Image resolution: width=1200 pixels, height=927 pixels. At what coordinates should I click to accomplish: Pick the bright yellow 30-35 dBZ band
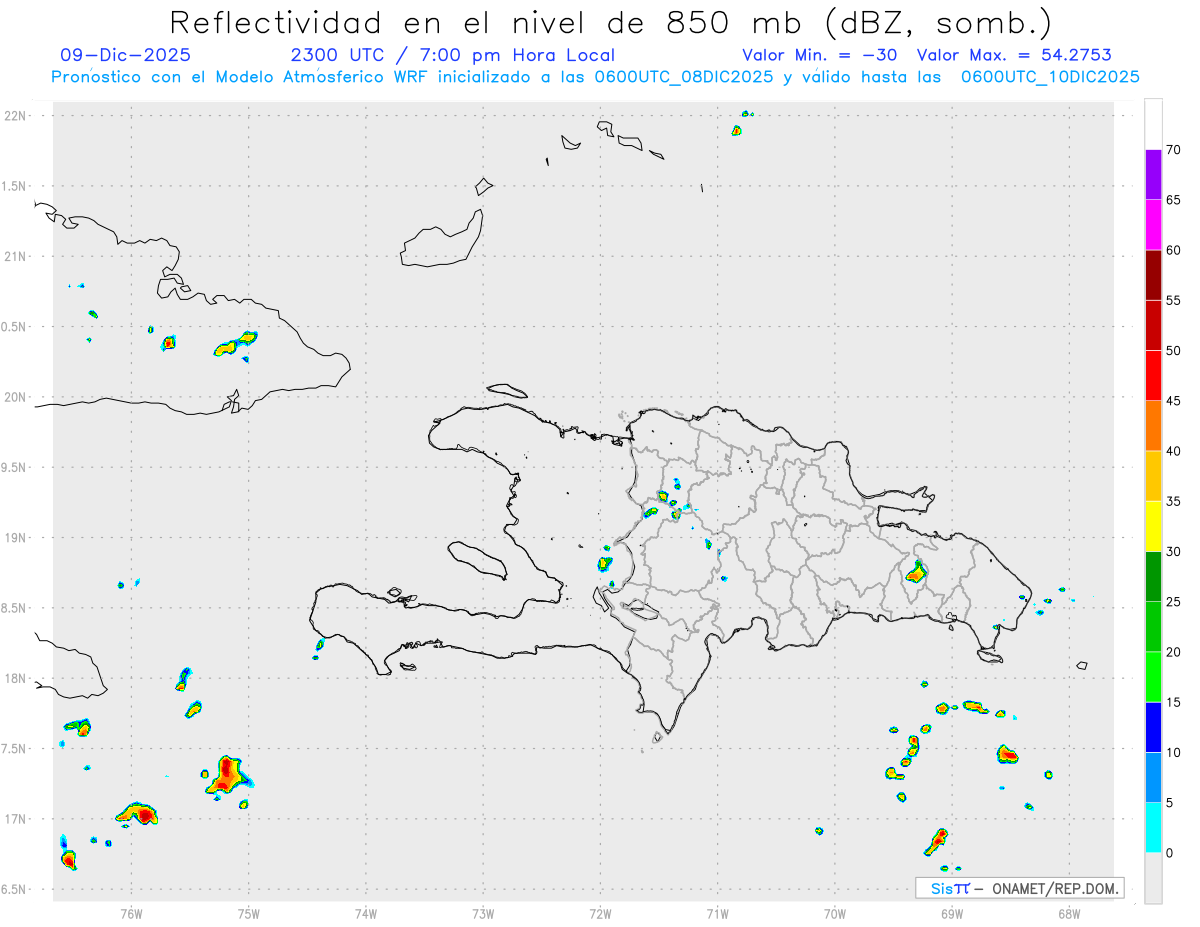click(1153, 526)
